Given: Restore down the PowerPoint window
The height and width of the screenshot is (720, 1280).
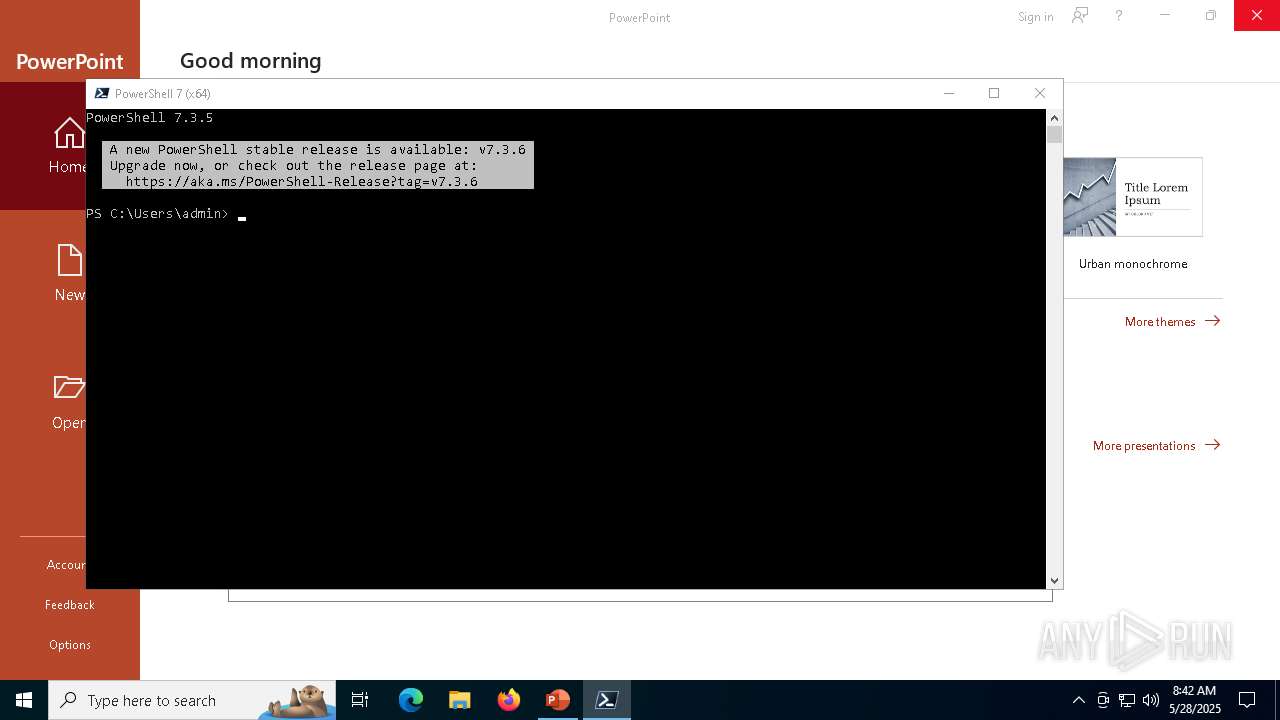Looking at the screenshot, I should pos(1210,16).
